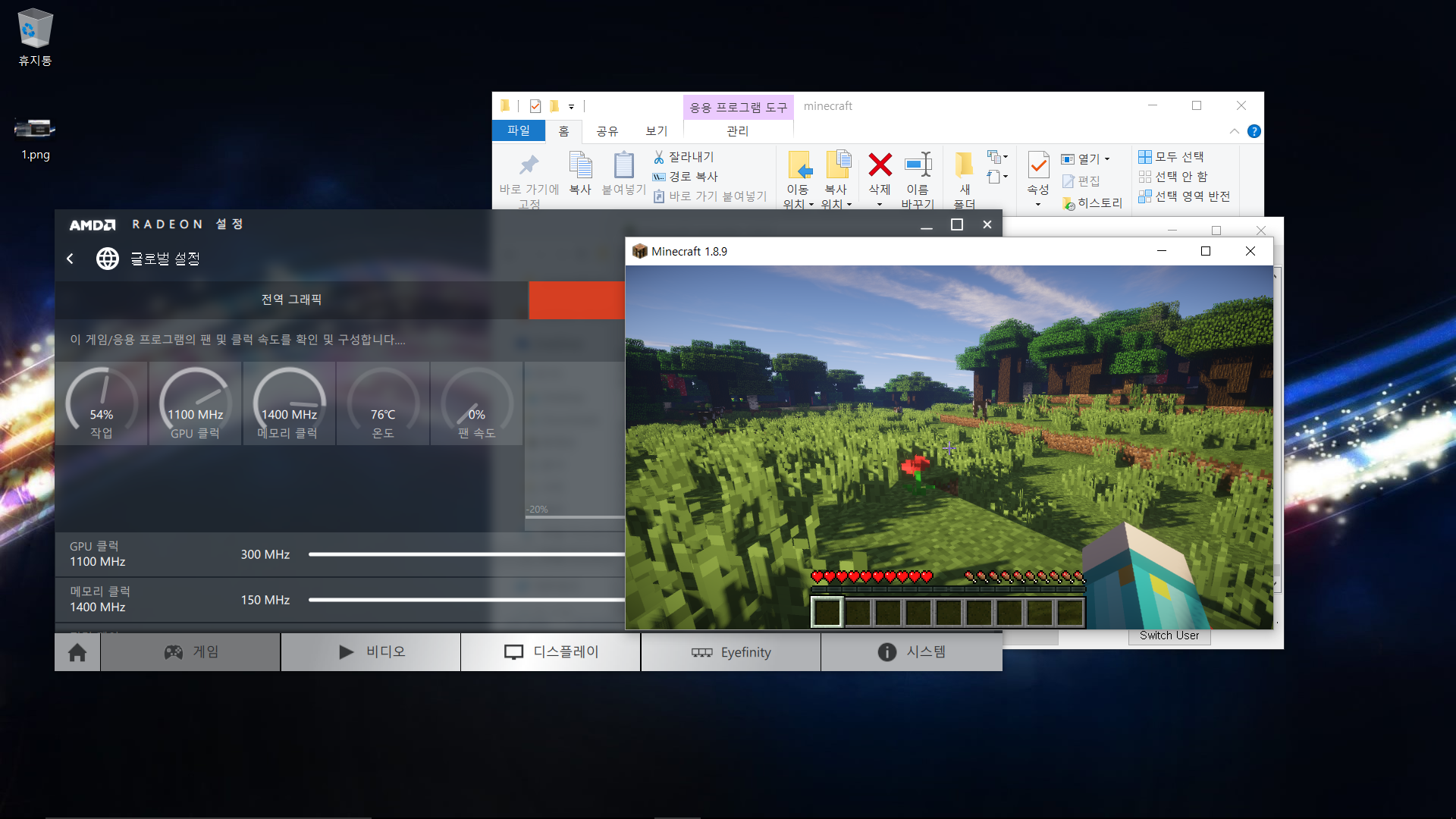Go back using the Radeon back arrow
Viewport: 1456px width, 819px height.
click(70, 259)
